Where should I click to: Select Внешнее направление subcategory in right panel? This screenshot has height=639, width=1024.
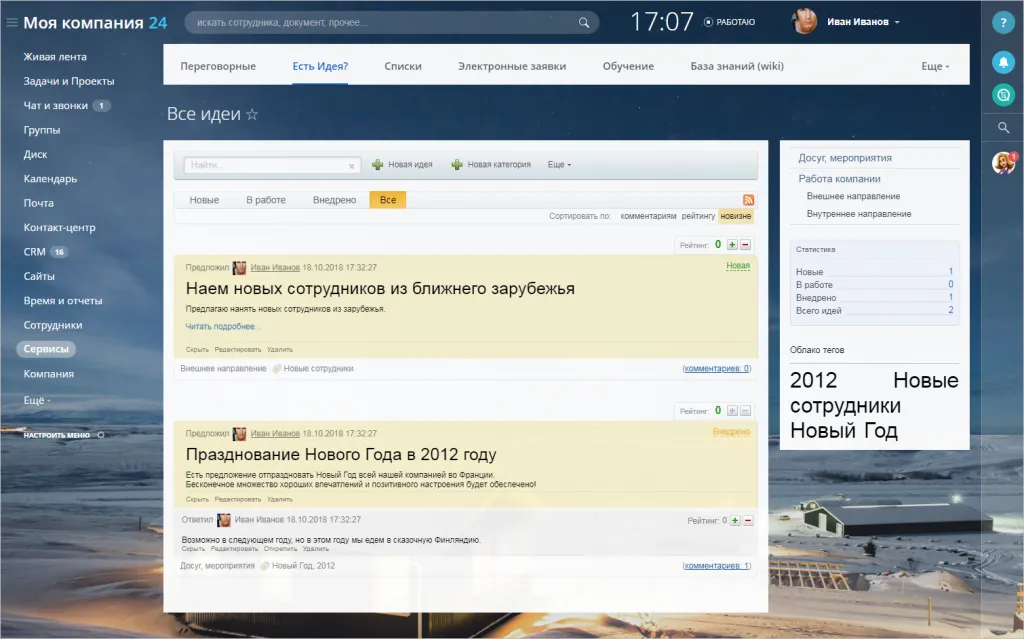coord(853,197)
